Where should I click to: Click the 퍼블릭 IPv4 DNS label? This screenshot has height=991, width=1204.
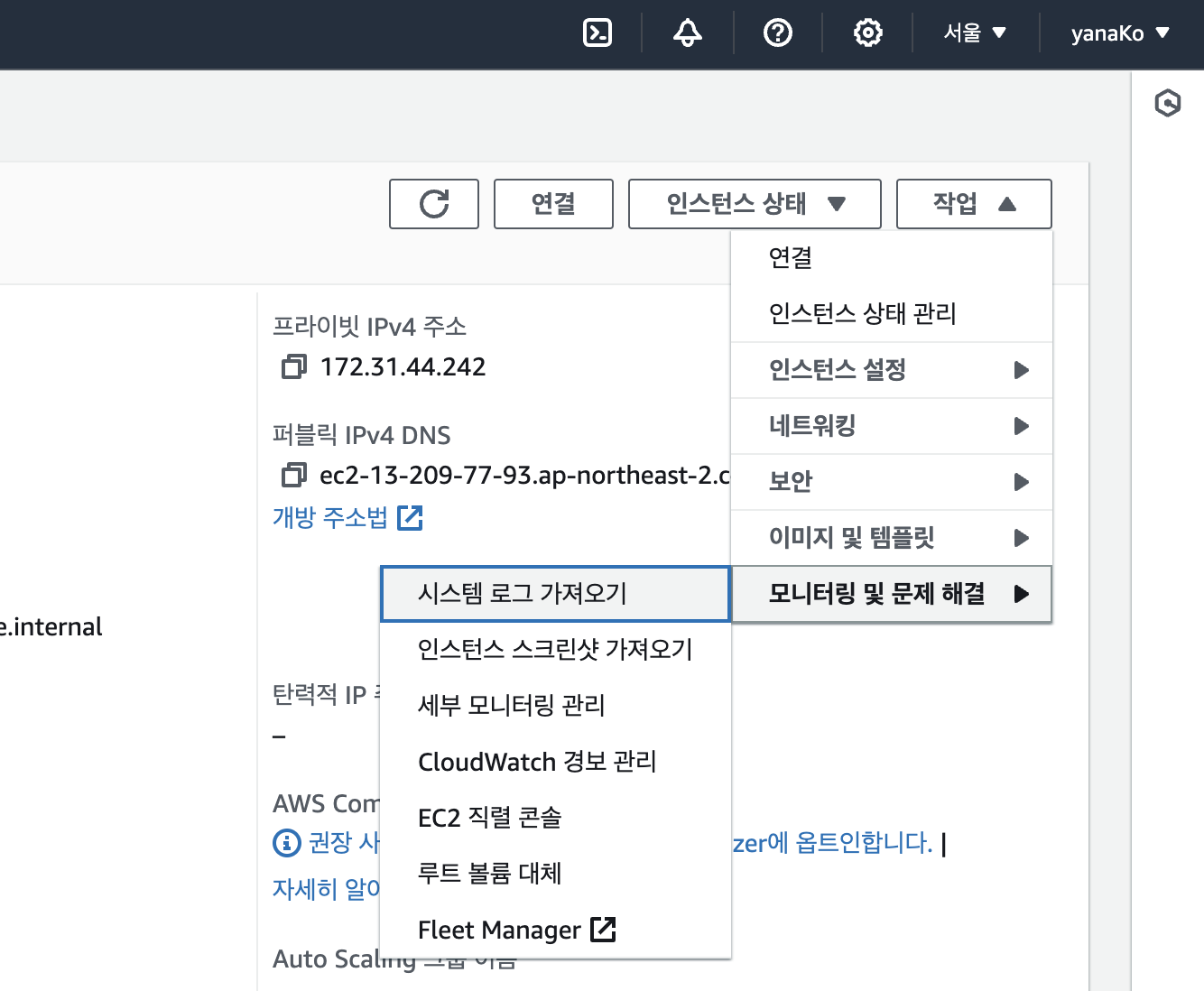(361, 436)
